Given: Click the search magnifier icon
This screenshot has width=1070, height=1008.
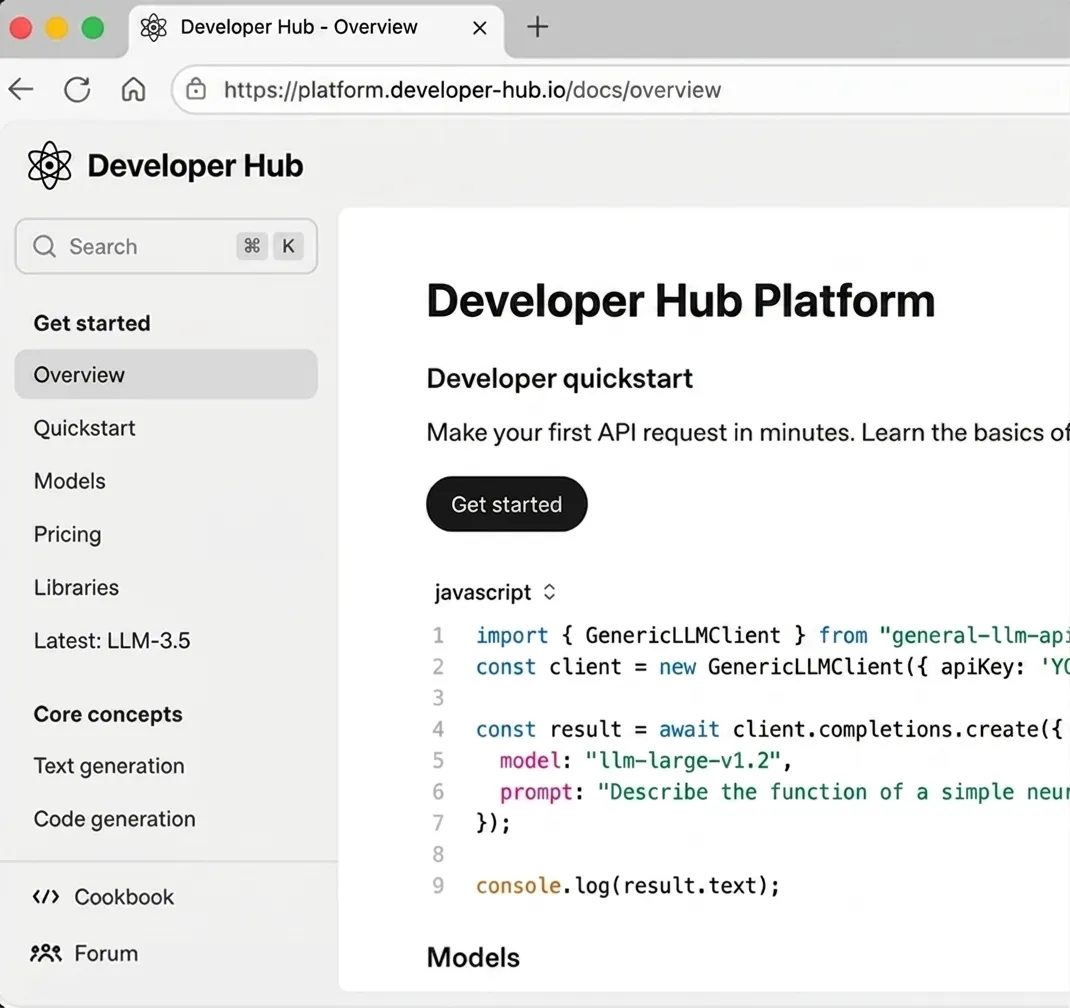Looking at the screenshot, I should point(44,246).
